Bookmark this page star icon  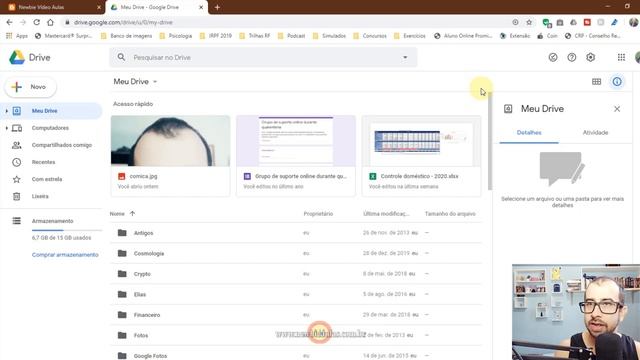tap(529, 22)
